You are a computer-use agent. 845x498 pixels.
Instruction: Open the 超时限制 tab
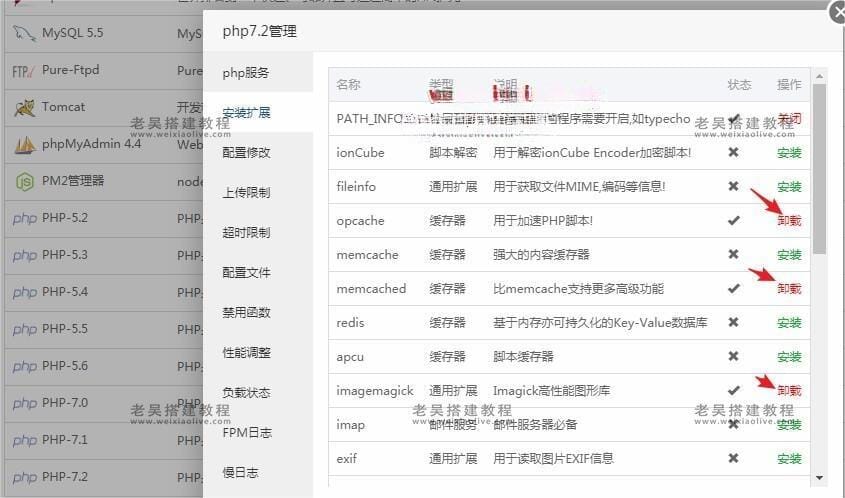(x=258, y=232)
